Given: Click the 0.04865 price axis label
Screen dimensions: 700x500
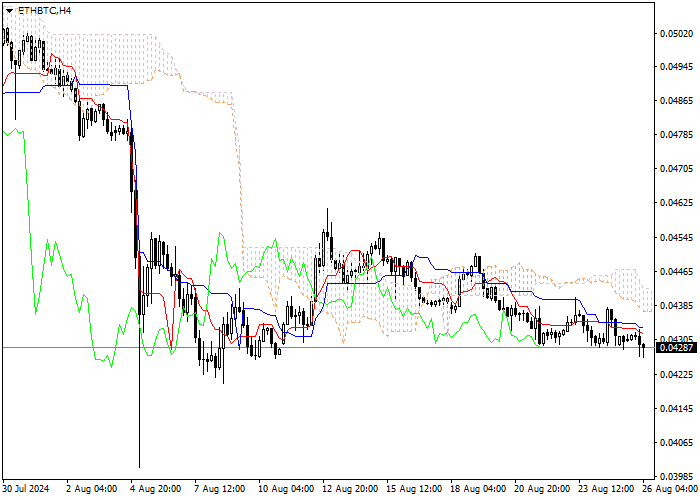Looking at the screenshot, I should 676,101.
